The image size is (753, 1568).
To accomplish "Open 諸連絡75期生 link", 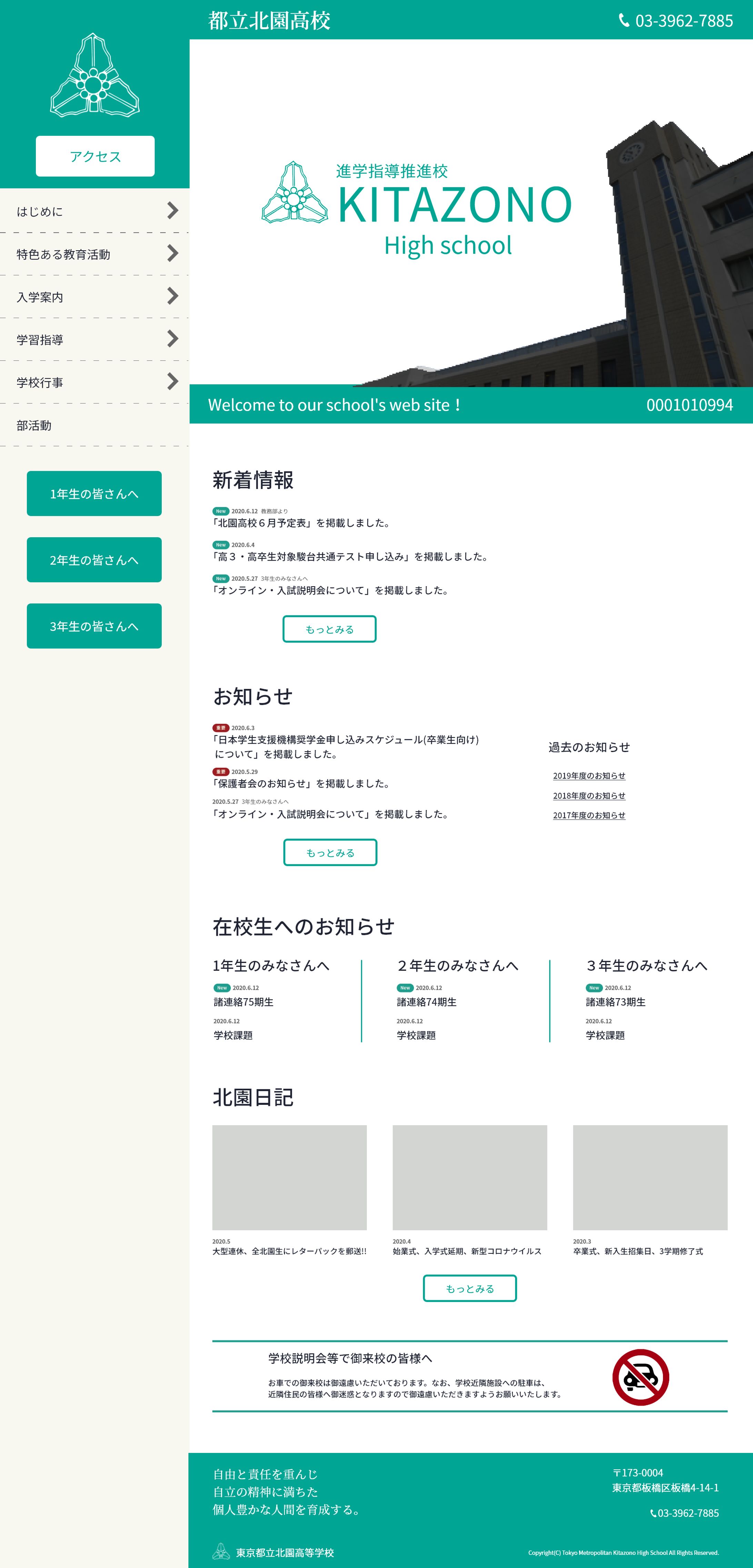I will [x=243, y=1002].
